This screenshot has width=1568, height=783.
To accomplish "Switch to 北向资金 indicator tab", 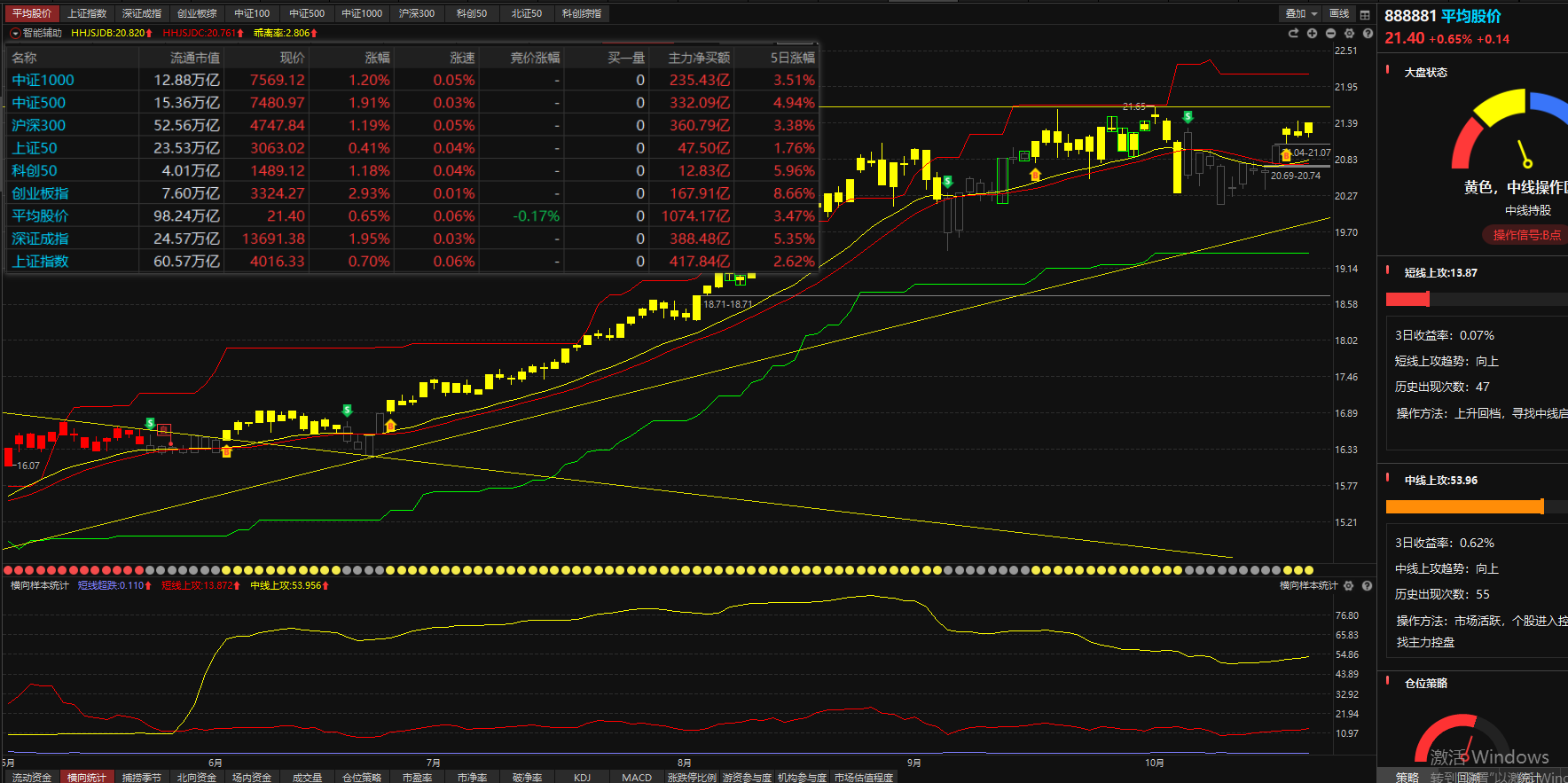I will (x=196, y=777).
